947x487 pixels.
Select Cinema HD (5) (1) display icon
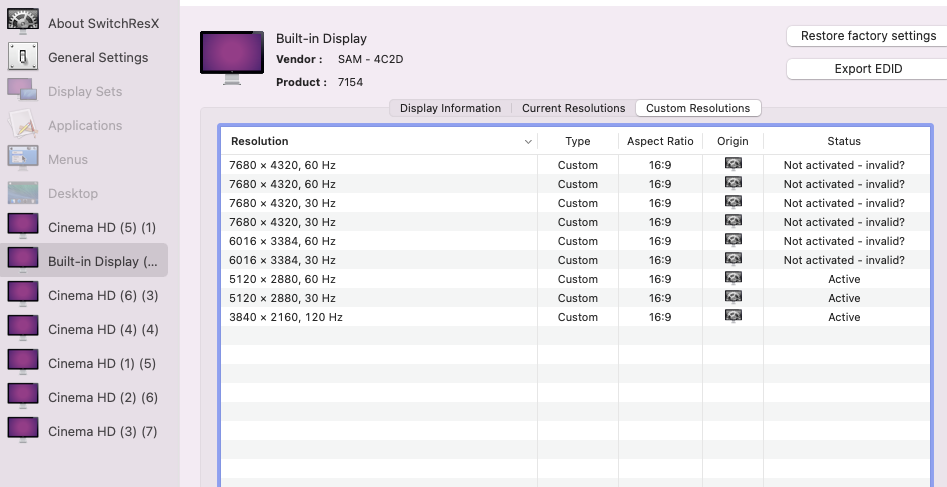[22, 227]
